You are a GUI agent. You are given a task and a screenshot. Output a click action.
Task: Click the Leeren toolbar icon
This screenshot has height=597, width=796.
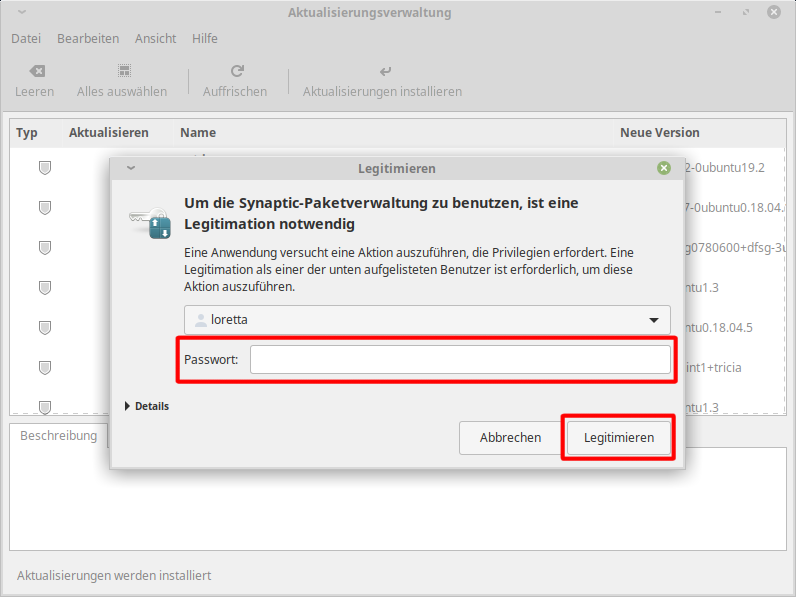(36, 72)
